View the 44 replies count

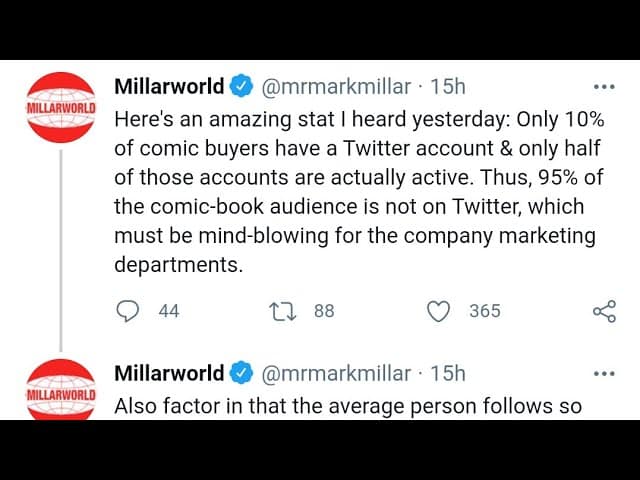click(x=169, y=311)
